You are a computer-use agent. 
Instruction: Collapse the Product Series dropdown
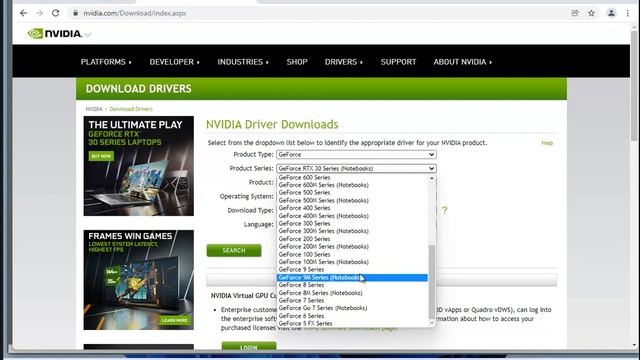click(356, 169)
